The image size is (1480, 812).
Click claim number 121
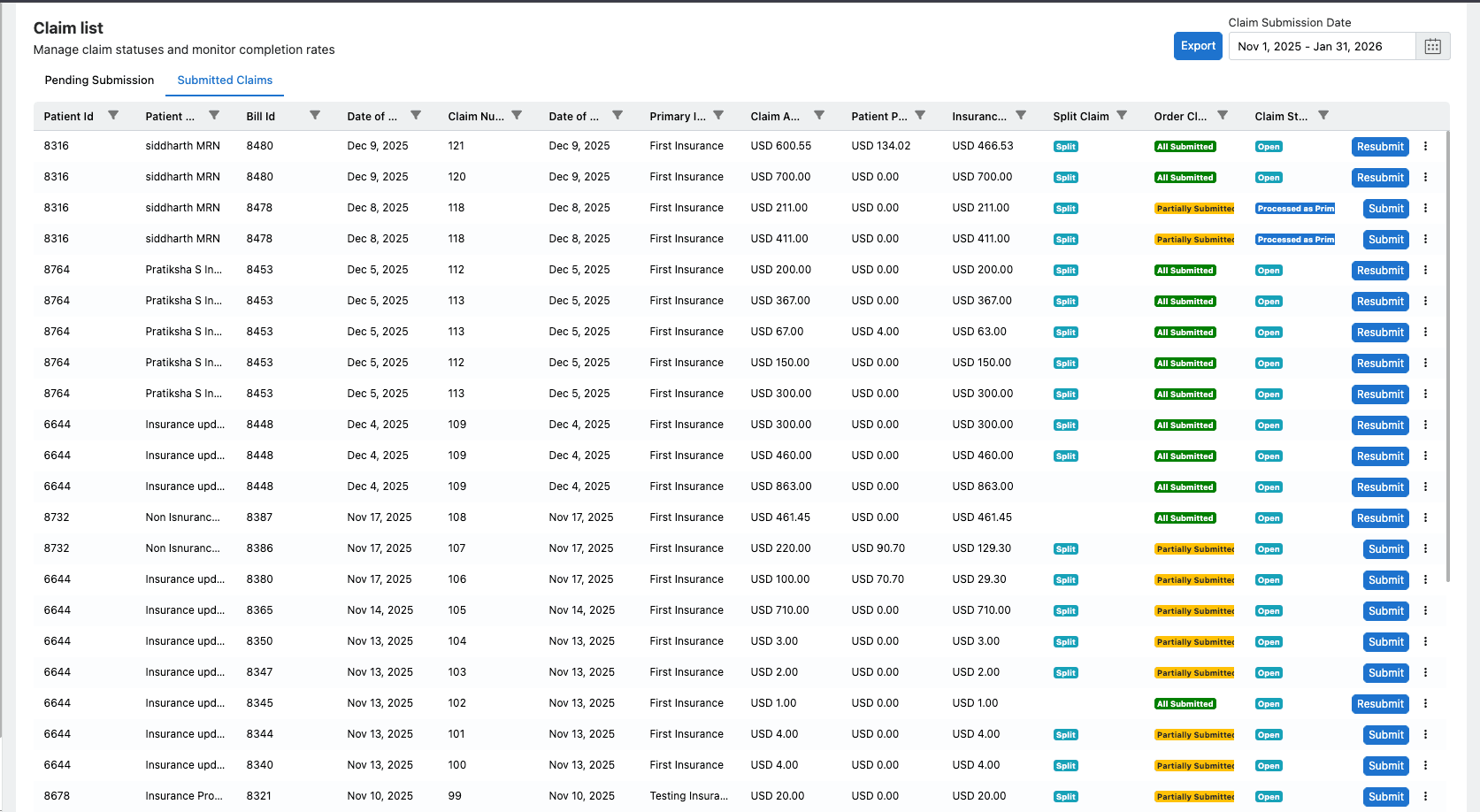(x=456, y=146)
